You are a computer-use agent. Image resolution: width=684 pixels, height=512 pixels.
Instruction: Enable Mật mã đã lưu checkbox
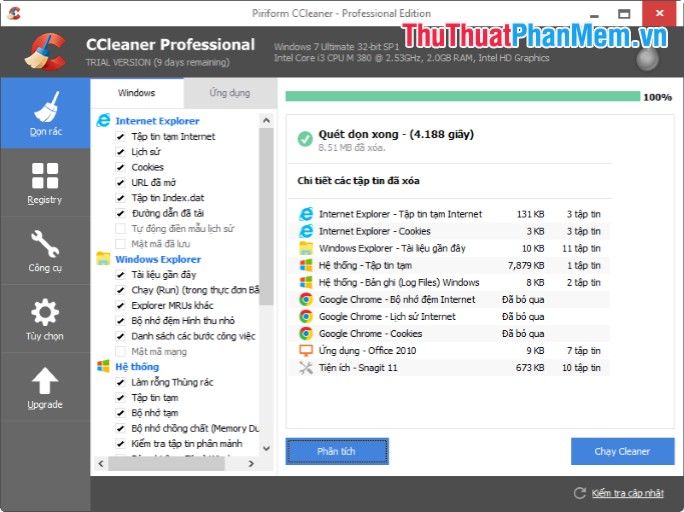pyautogui.click(x=120, y=244)
